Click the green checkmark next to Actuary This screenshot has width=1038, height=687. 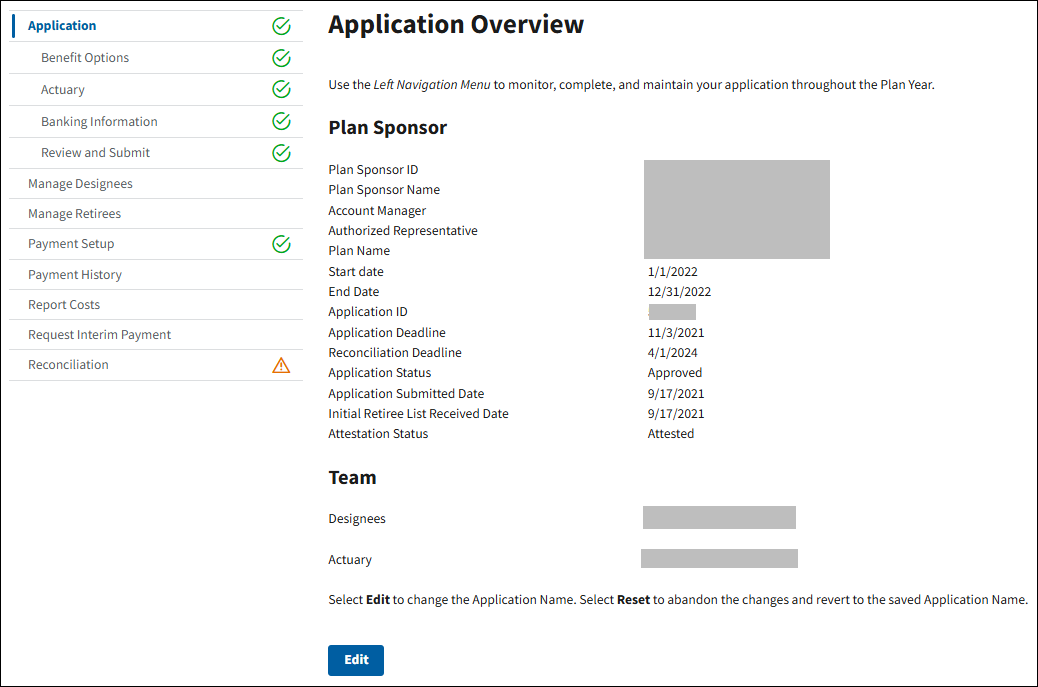(x=281, y=90)
